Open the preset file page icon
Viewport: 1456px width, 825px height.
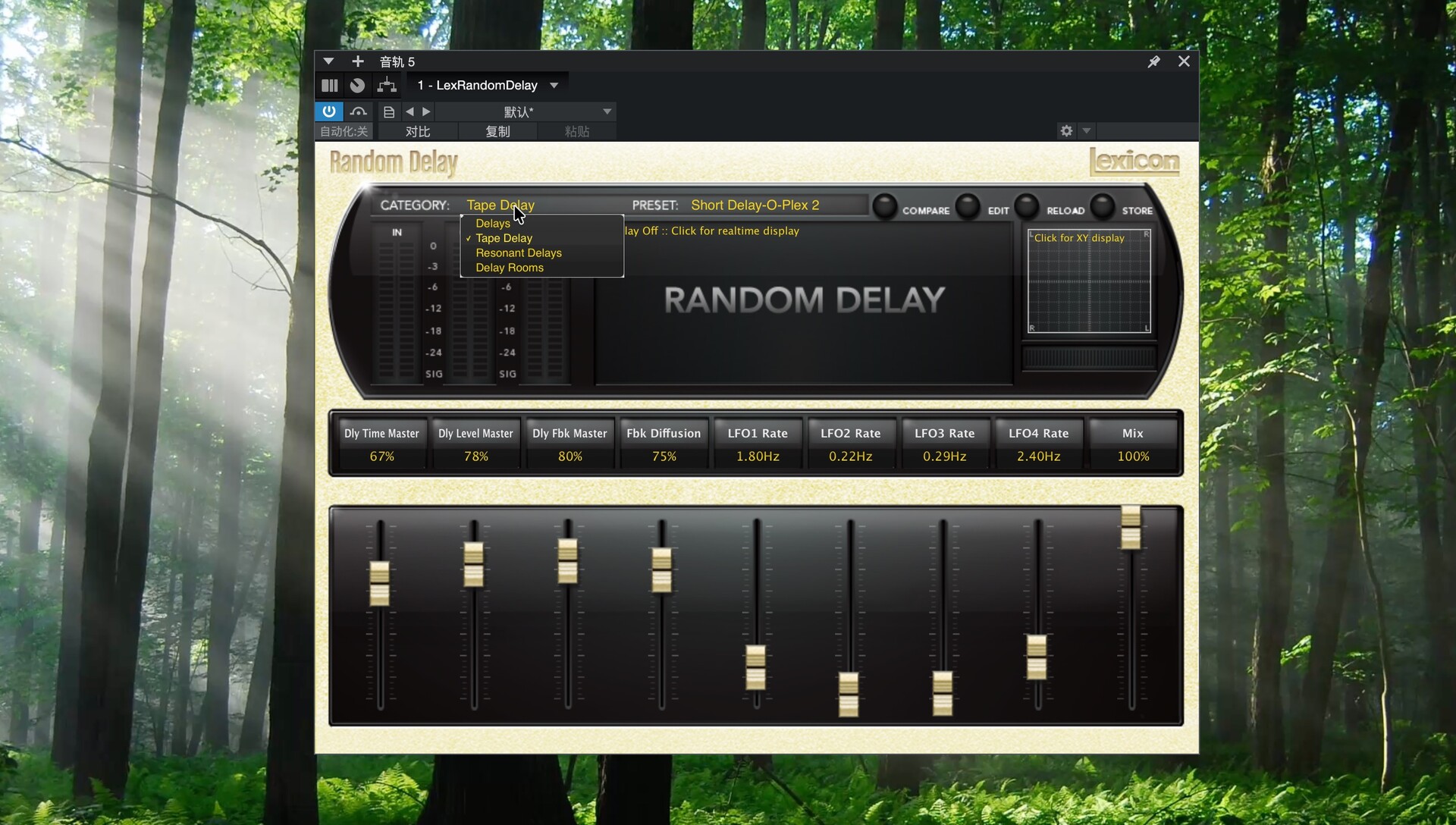[x=389, y=111]
